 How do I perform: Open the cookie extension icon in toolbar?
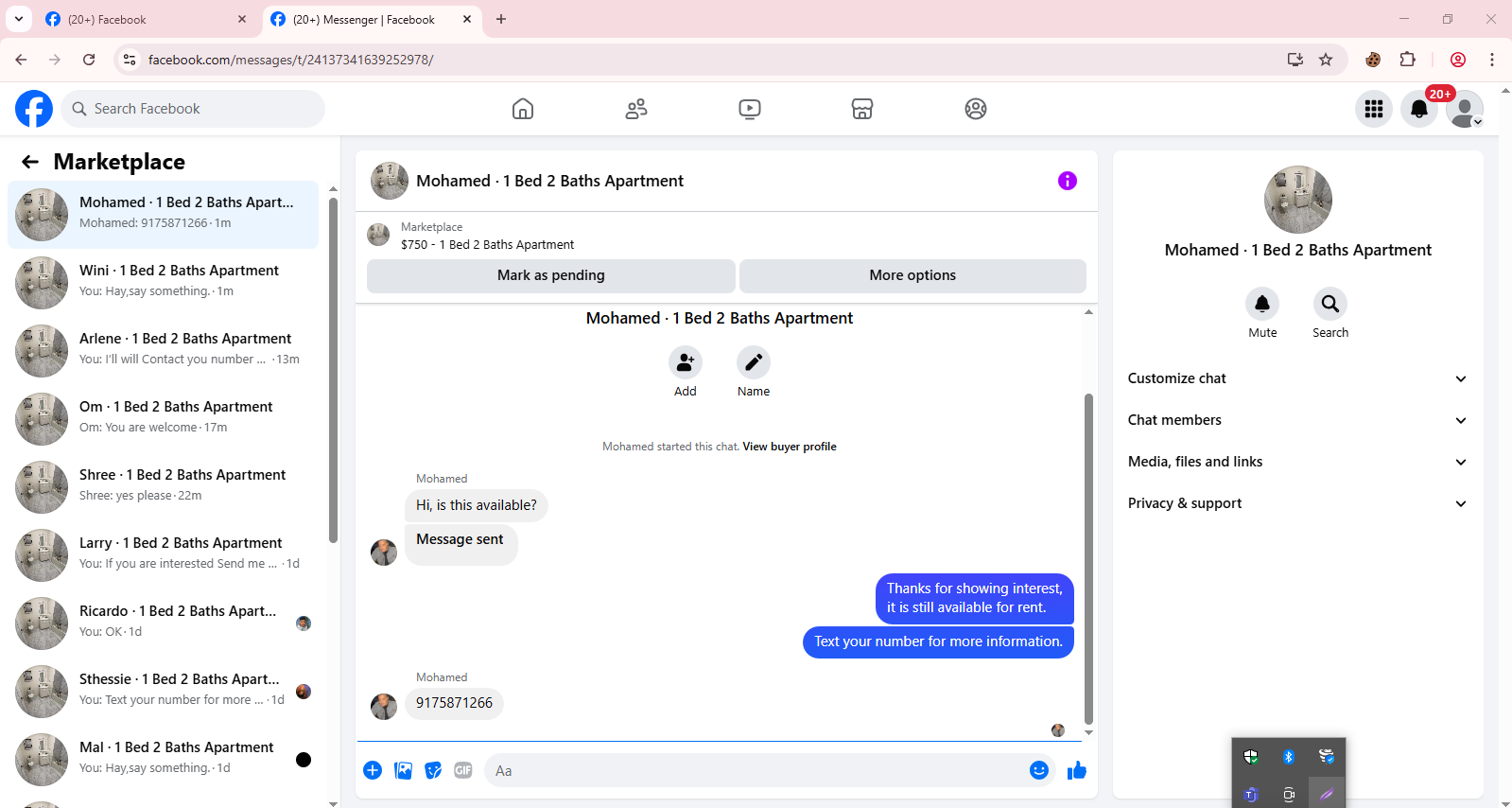click(1373, 60)
